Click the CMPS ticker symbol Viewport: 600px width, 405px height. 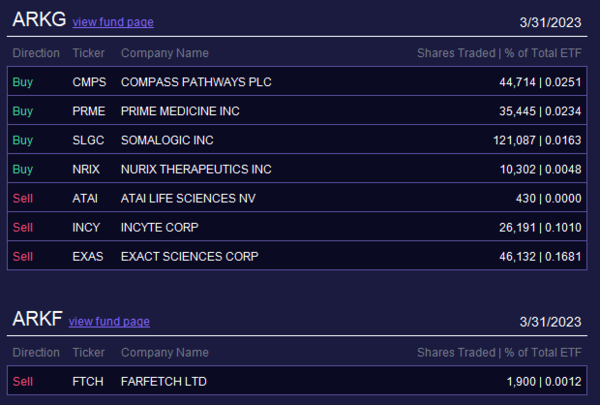pos(89,82)
